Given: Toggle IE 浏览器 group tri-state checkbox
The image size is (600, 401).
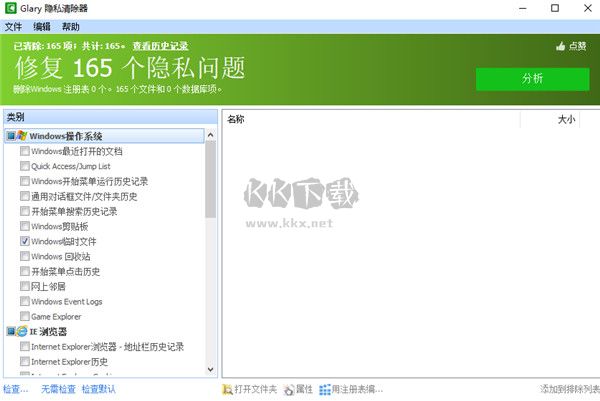Looking at the screenshot, I should (x=11, y=331).
